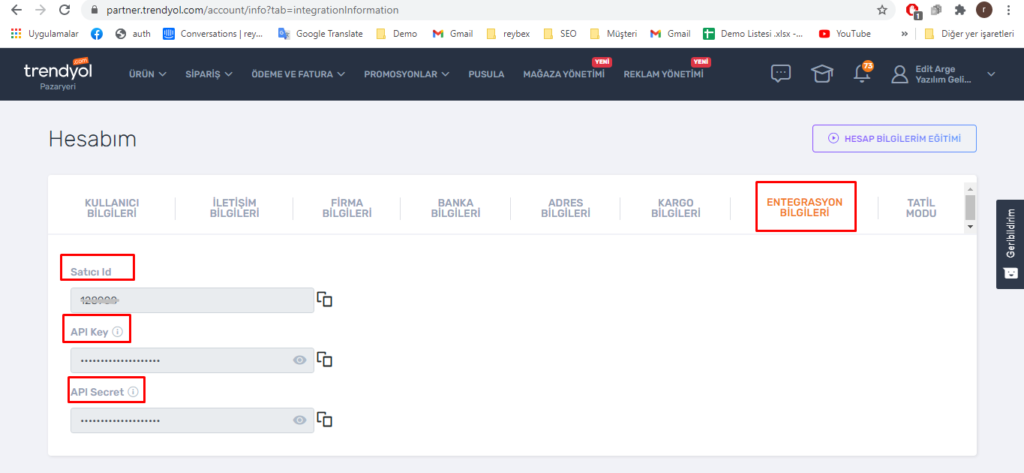
Task: Click API Key info icon
Action: pyautogui.click(x=118, y=332)
